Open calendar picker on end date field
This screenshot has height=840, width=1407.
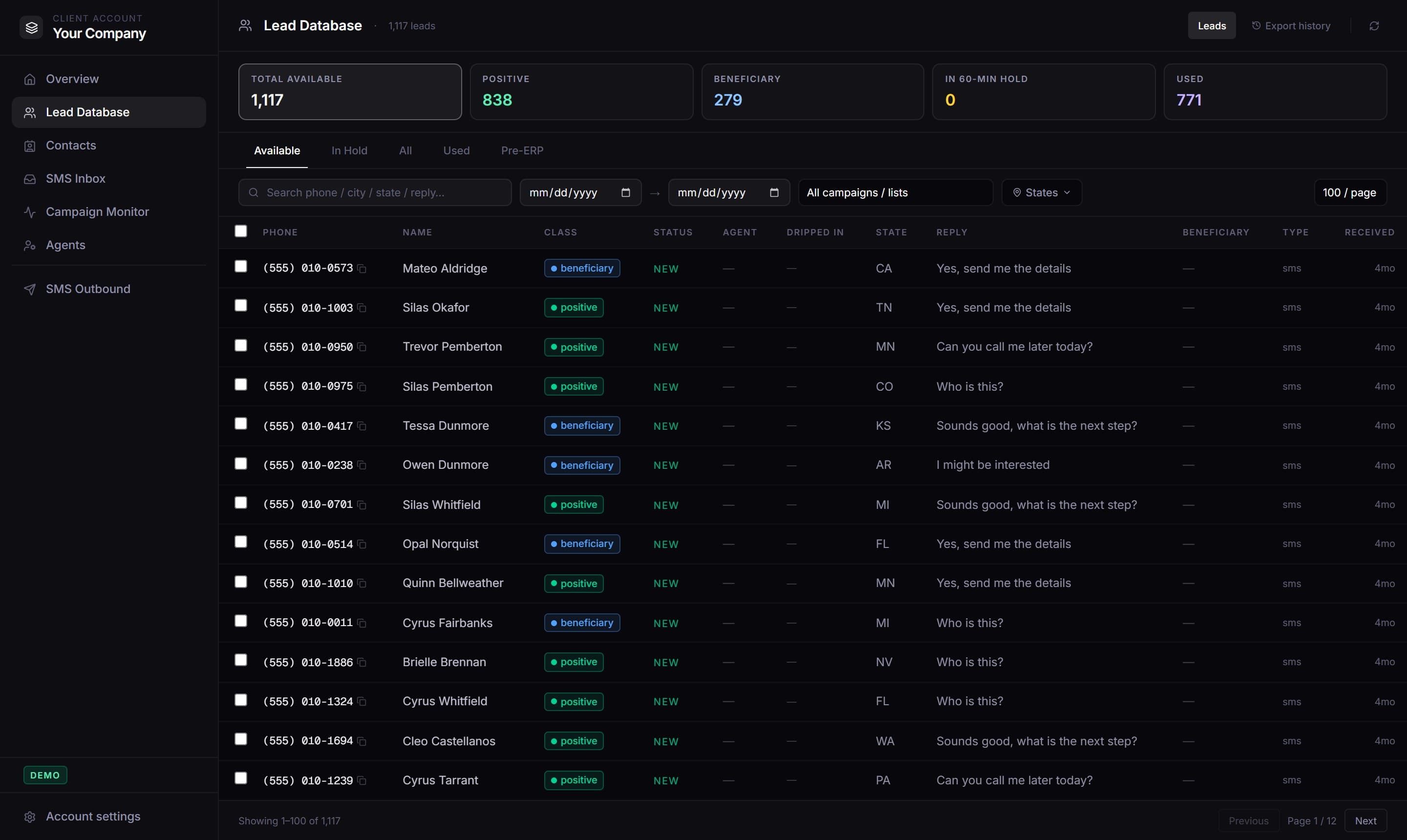(774, 192)
